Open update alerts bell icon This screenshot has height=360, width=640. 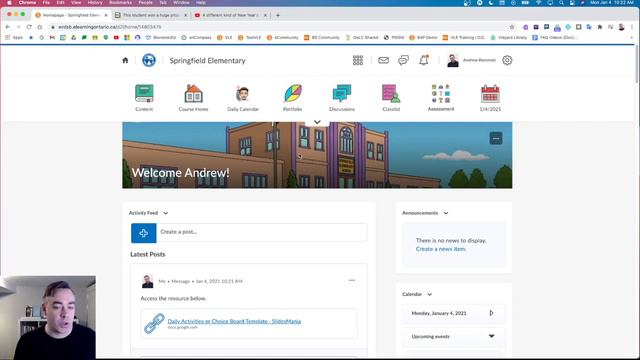424,60
